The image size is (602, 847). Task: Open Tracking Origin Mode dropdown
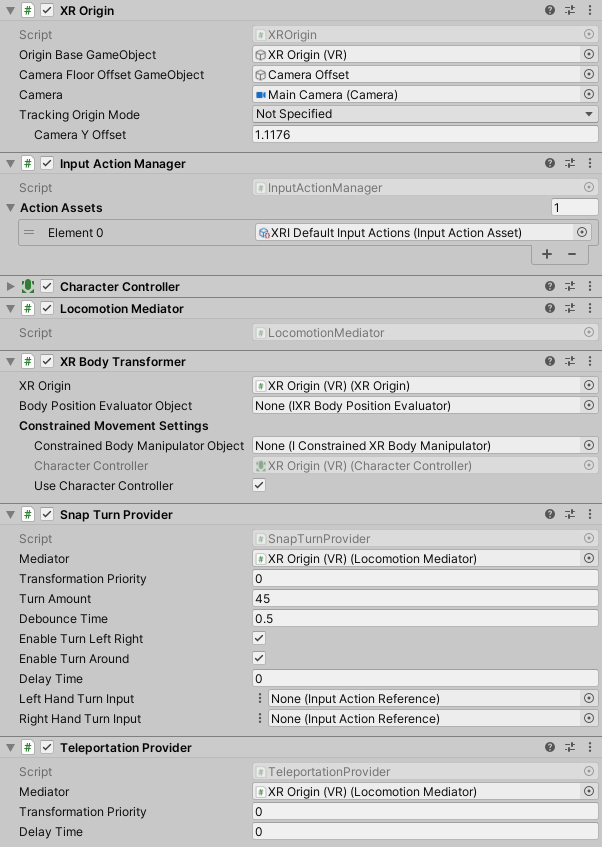click(x=425, y=115)
